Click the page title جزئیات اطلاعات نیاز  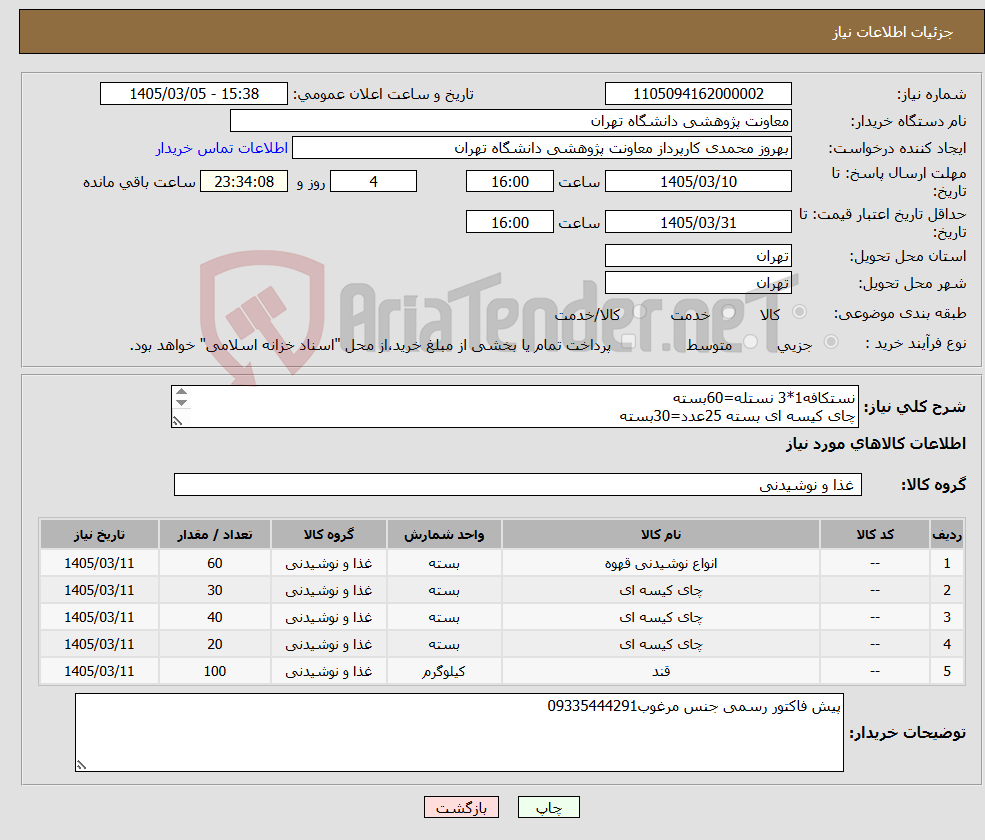click(893, 32)
